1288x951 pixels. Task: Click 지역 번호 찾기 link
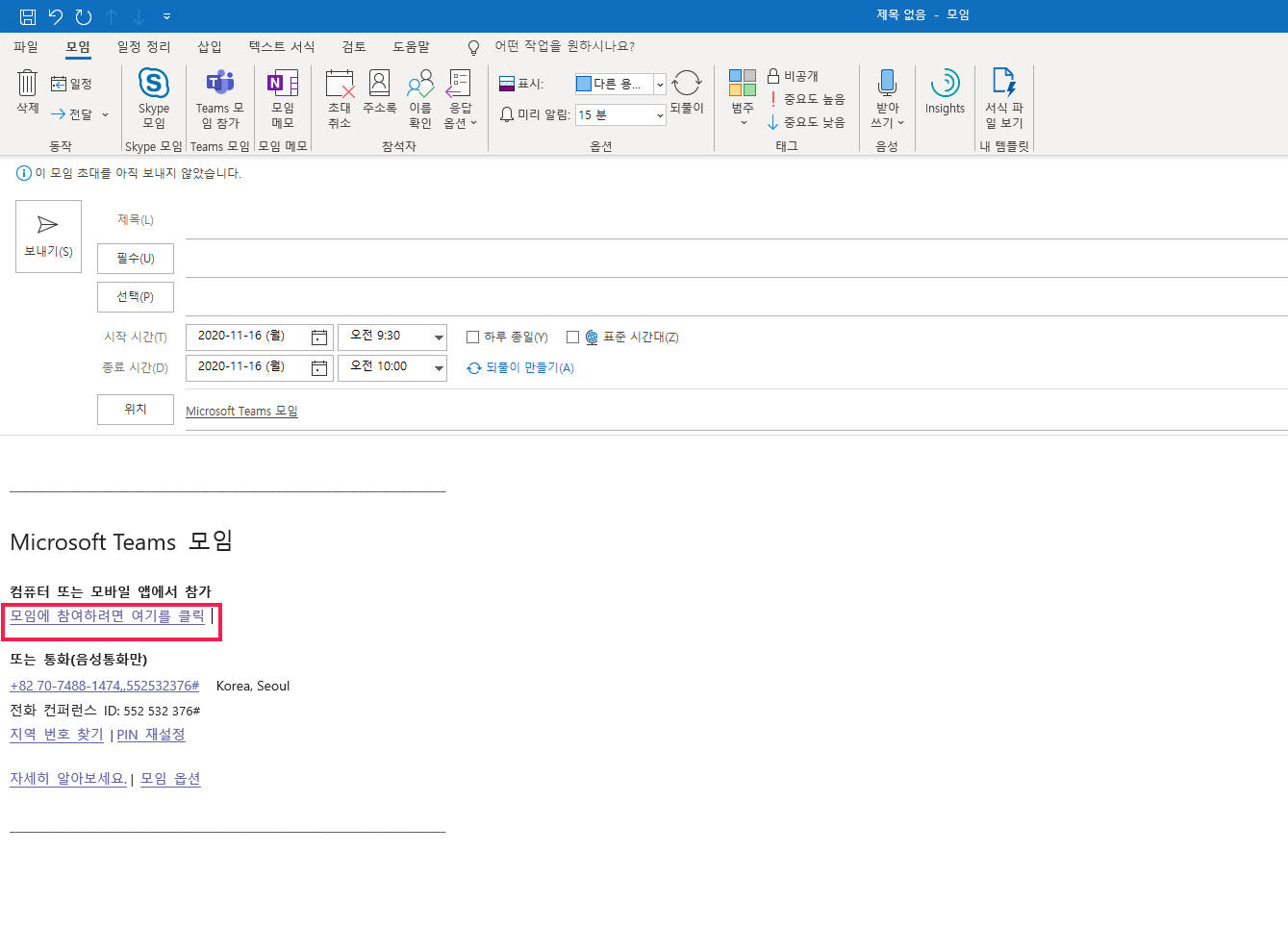[57, 735]
